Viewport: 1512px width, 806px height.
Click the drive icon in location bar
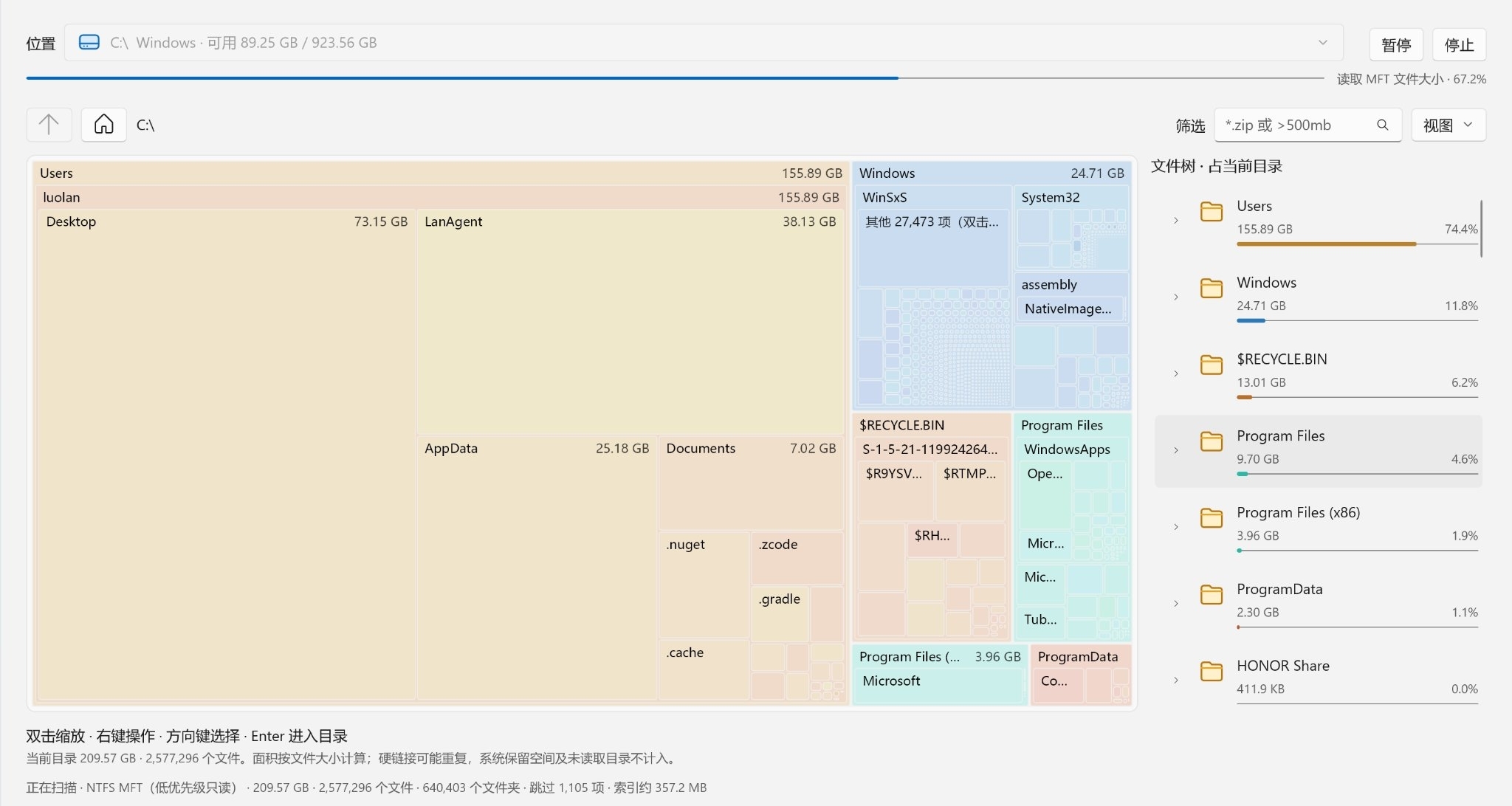pyautogui.click(x=89, y=42)
